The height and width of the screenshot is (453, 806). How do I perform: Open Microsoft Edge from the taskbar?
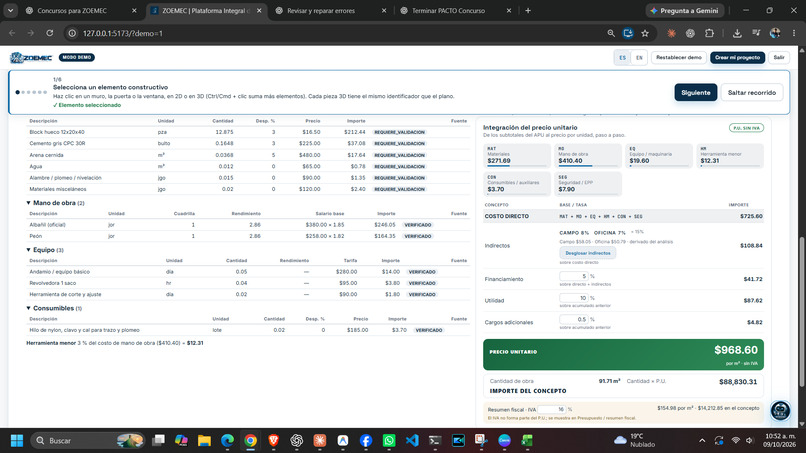coord(227,441)
